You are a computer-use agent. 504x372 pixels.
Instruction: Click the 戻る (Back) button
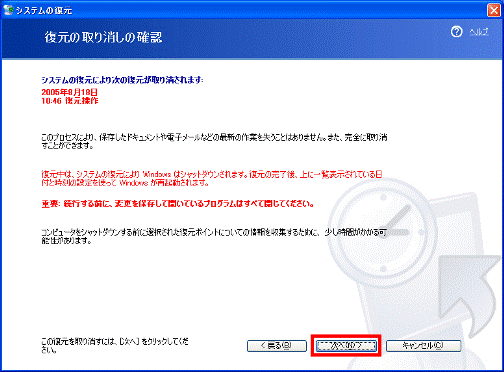(x=277, y=346)
